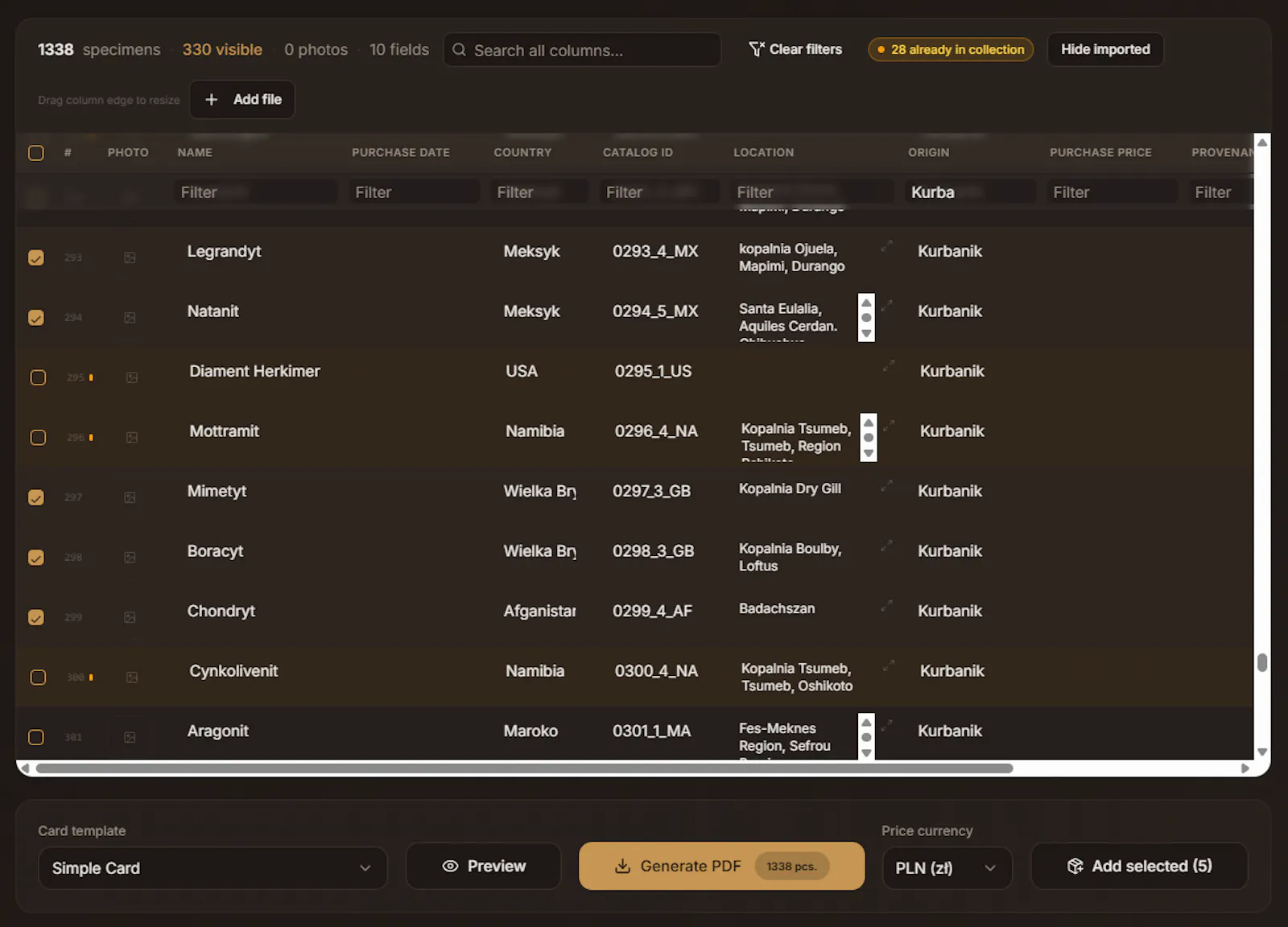Click the photo placeholder icon for Natanit
The width and height of the screenshot is (1288, 927).
click(130, 318)
